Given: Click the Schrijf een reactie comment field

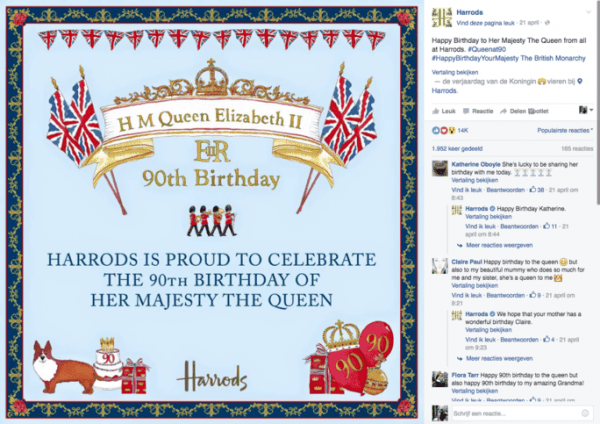Looking at the screenshot, I should click(515, 413).
